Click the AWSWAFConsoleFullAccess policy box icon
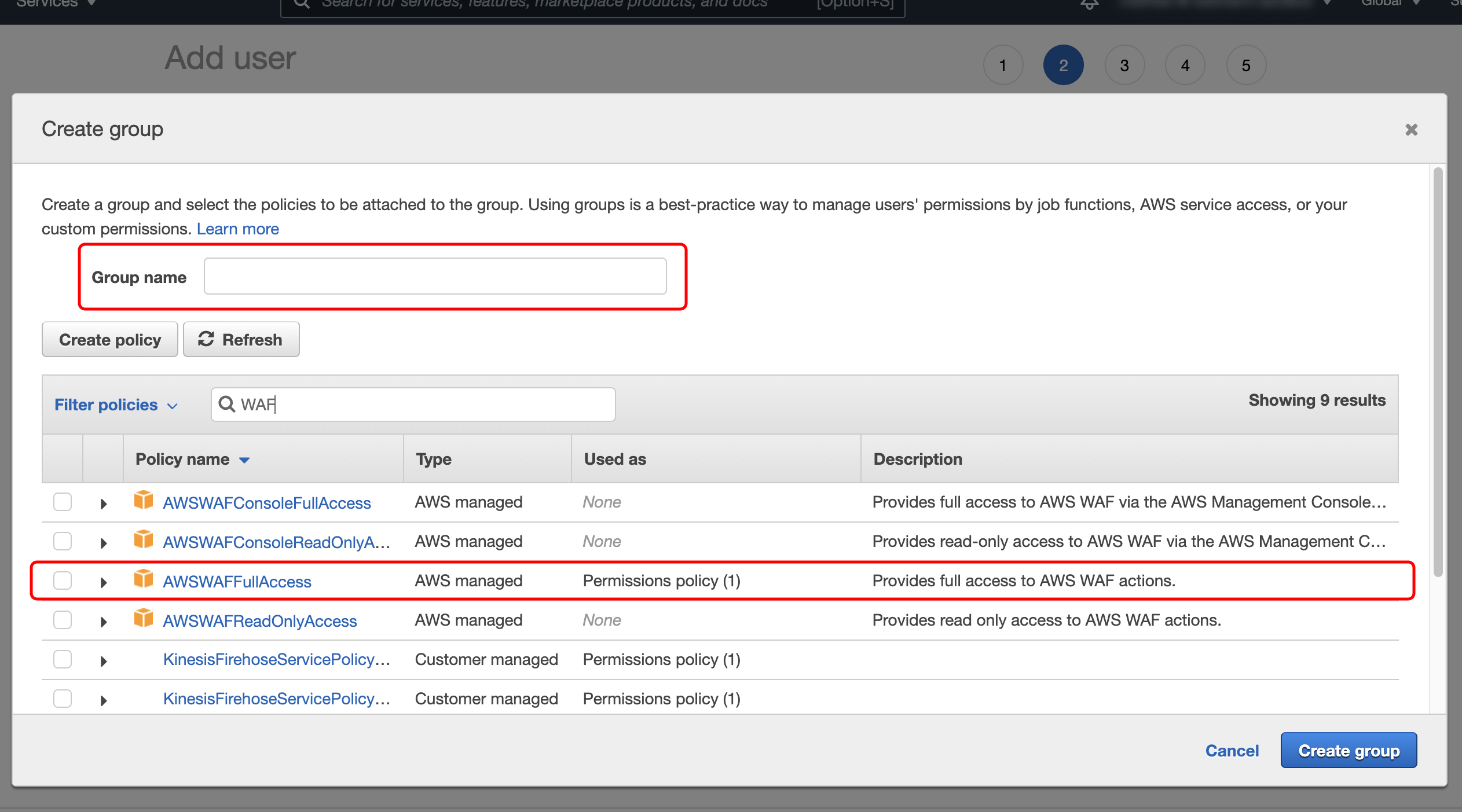The height and width of the screenshot is (812, 1462). pos(143,500)
